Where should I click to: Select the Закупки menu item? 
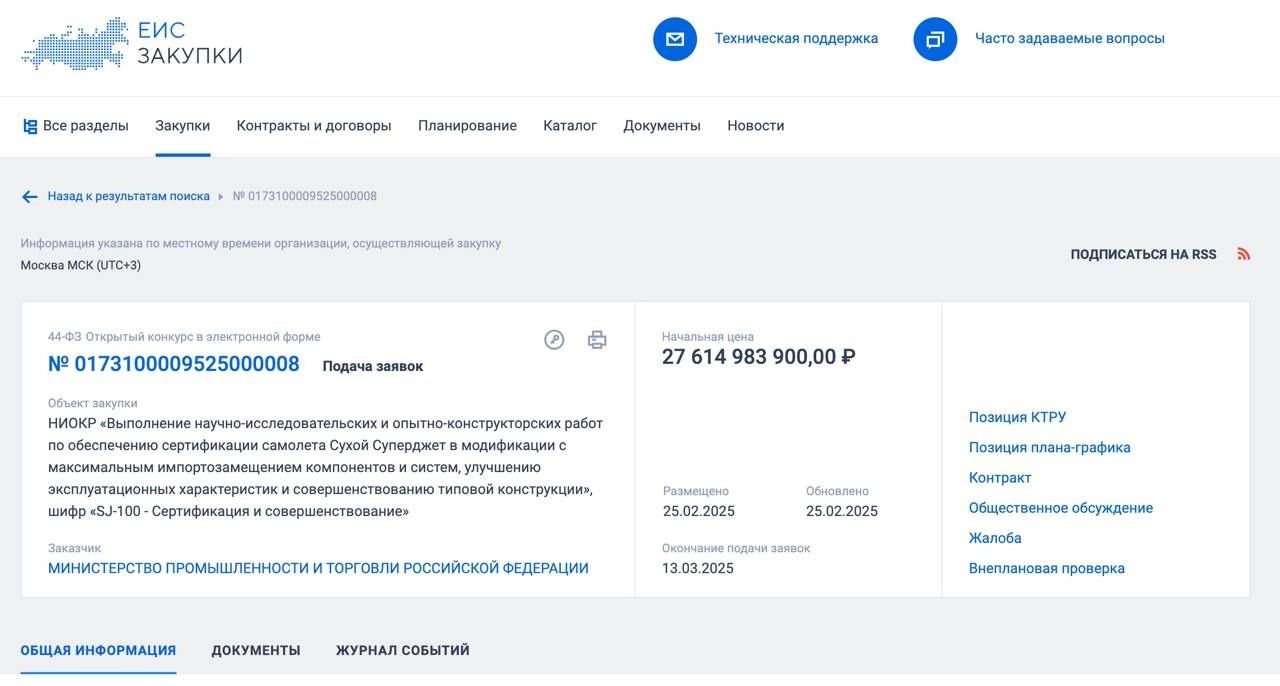(183, 126)
